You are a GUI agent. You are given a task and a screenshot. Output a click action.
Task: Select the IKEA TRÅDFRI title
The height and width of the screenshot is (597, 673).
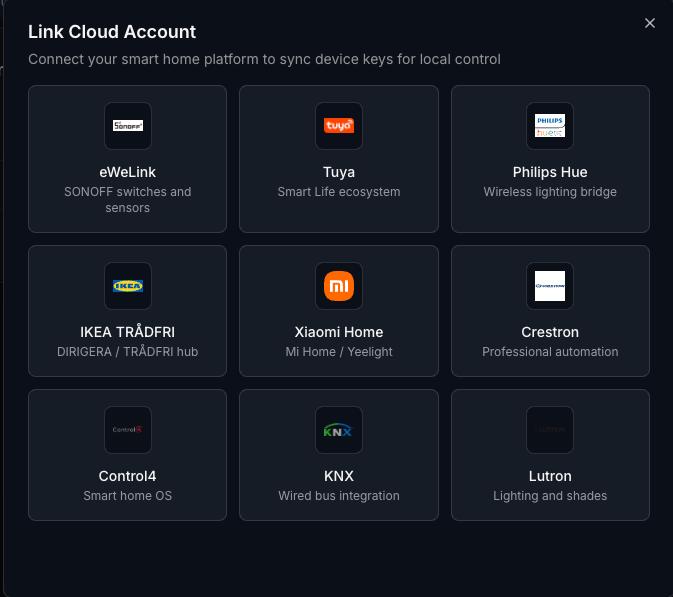pos(127,332)
